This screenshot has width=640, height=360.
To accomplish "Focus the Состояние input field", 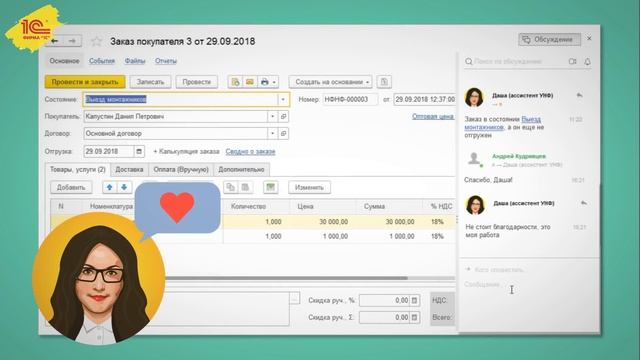I will pos(180,99).
